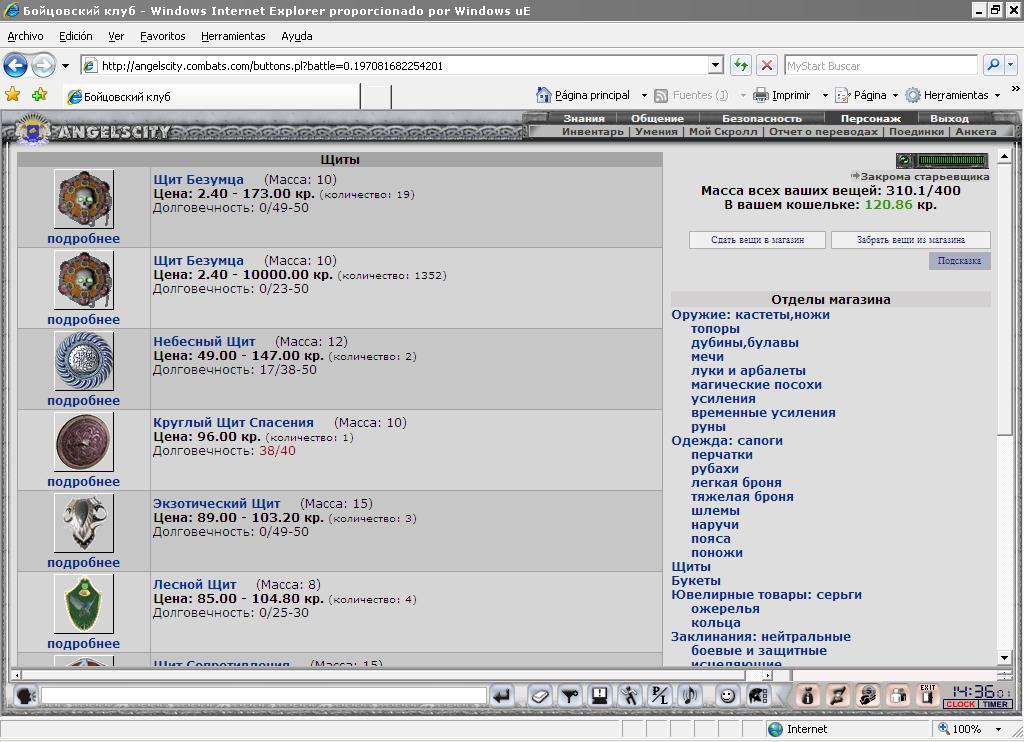Screen dimensions: 1024x742
Task: Open the Página toolbar menu
Action: pyautogui.click(x=867, y=95)
